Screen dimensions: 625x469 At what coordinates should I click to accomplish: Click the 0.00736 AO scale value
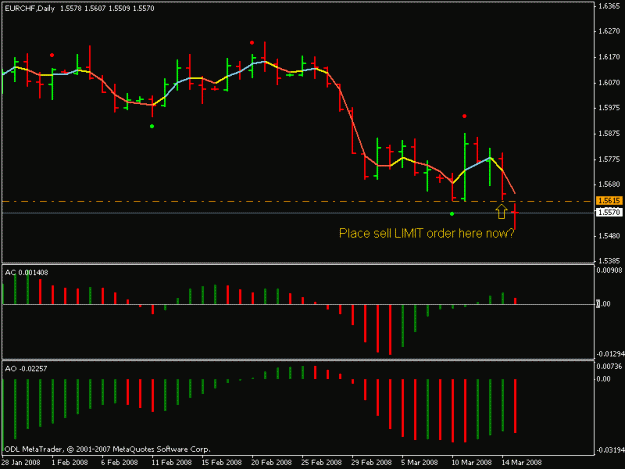click(609, 366)
